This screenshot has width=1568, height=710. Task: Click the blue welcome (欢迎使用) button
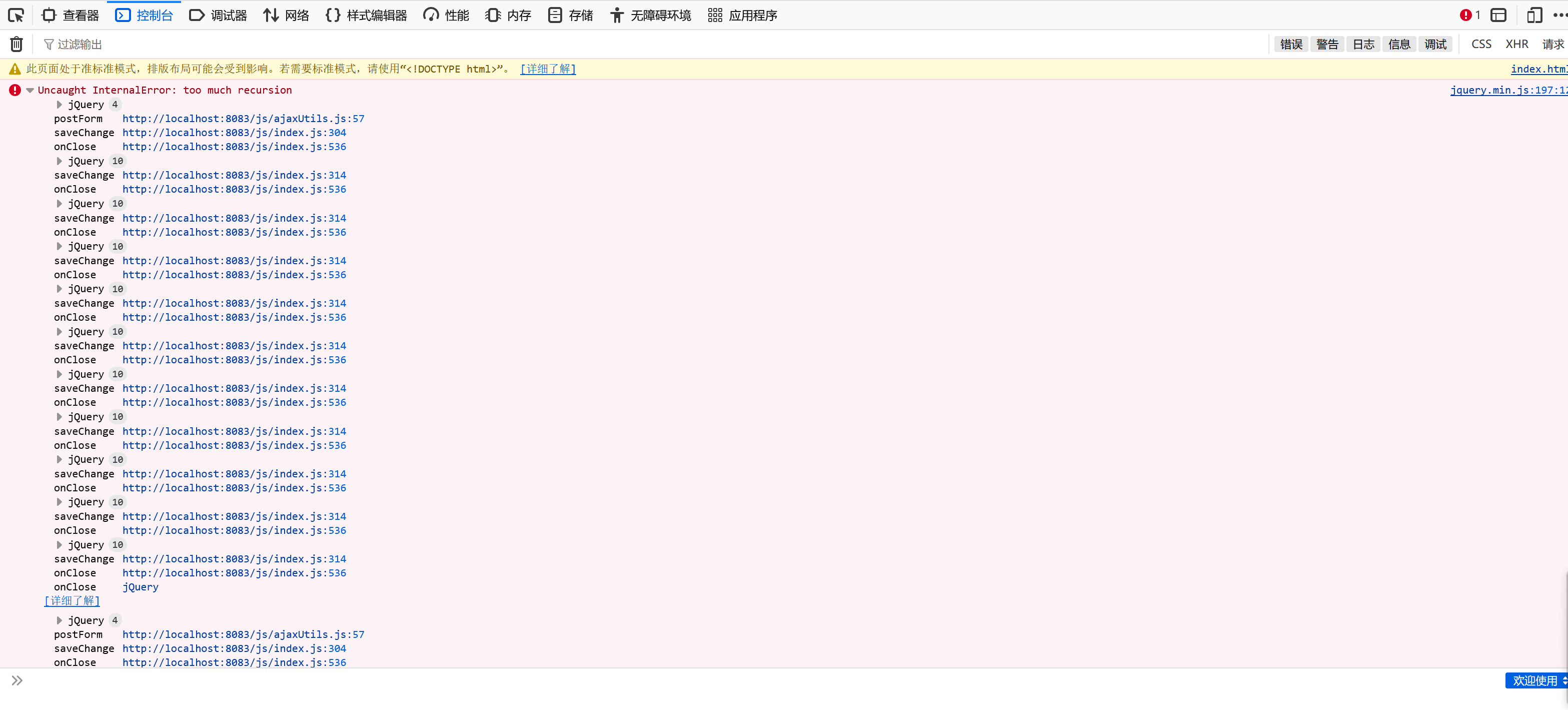tap(1535, 681)
